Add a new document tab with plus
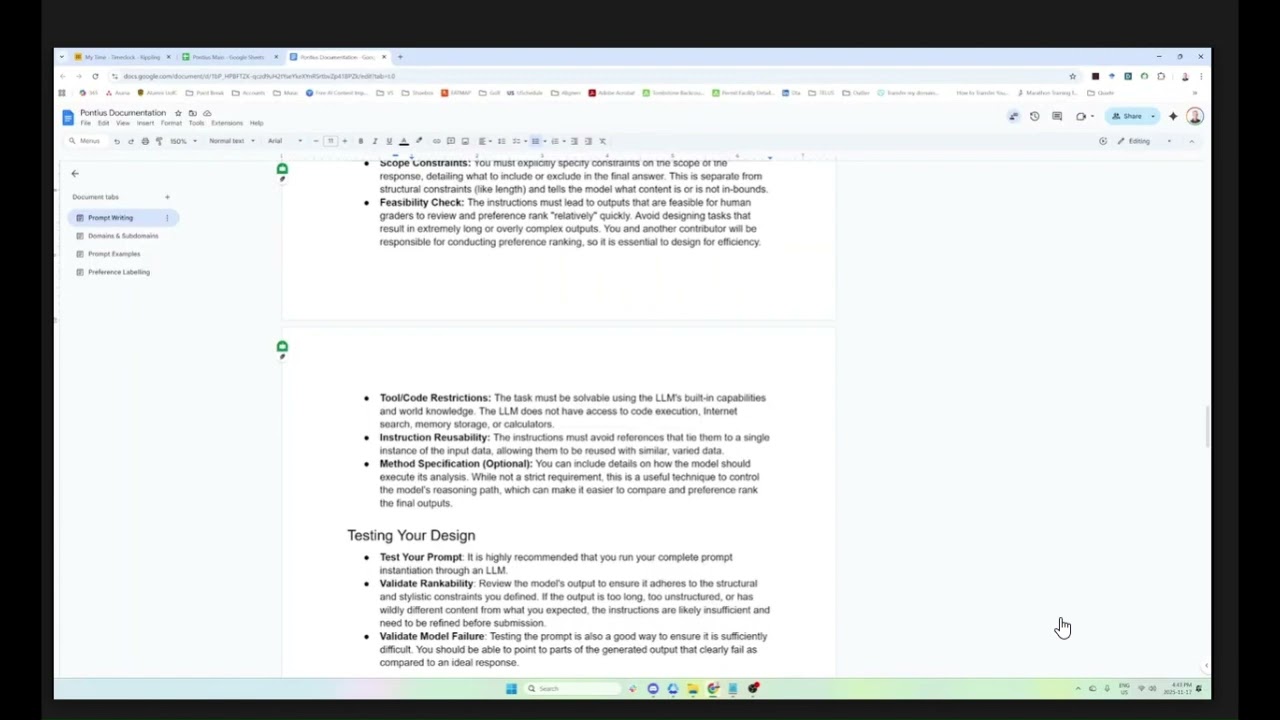The height and width of the screenshot is (720, 1280). [167, 197]
